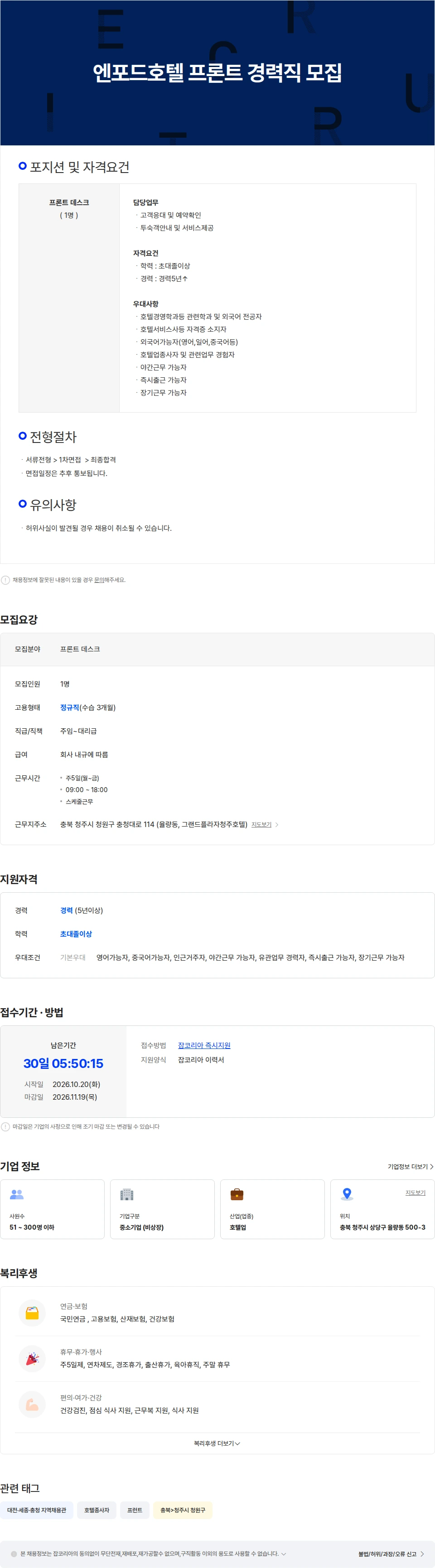This screenshot has width=435, height=1568.
Task: Click 외국어가능자(영어,일어,중국어등) preference item
Action: pos(189,342)
